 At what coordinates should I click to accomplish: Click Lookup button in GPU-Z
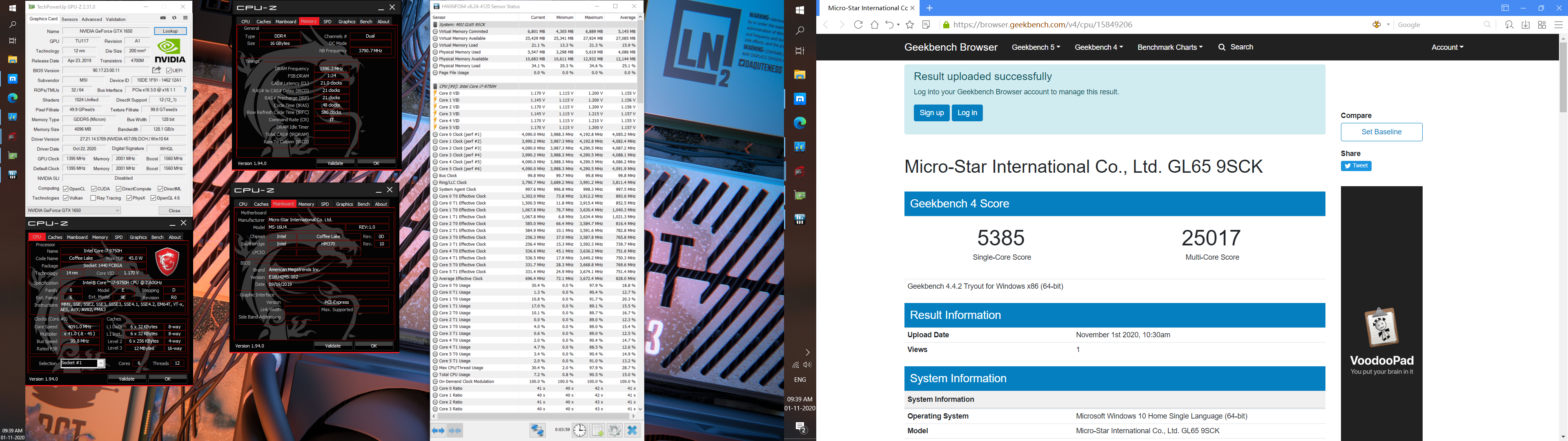[170, 31]
